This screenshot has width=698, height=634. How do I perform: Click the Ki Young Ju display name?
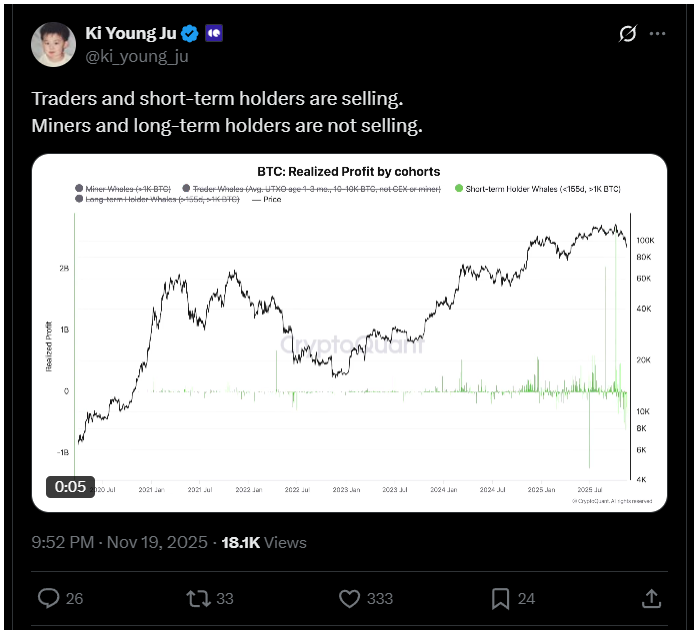pyautogui.click(x=130, y=32)
